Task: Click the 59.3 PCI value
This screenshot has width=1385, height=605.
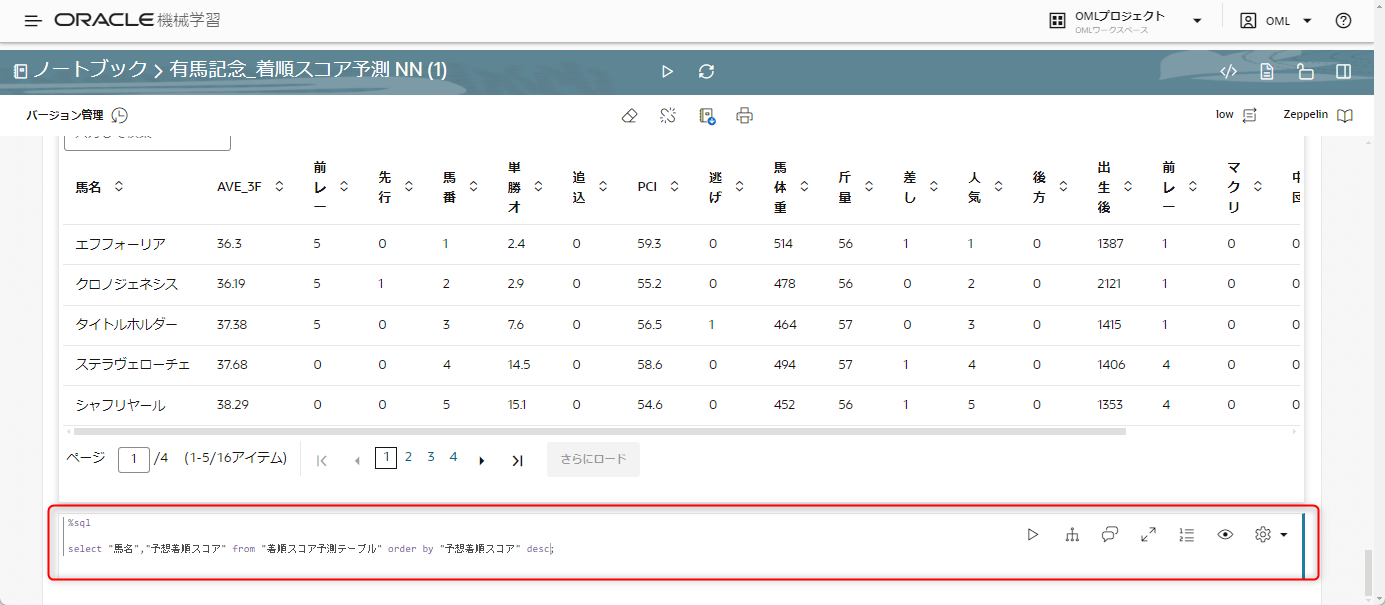Action: click(649, 244)
